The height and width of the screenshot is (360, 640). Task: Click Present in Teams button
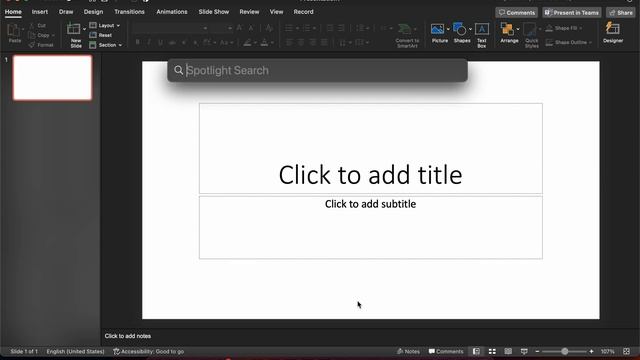coord(572,13)
